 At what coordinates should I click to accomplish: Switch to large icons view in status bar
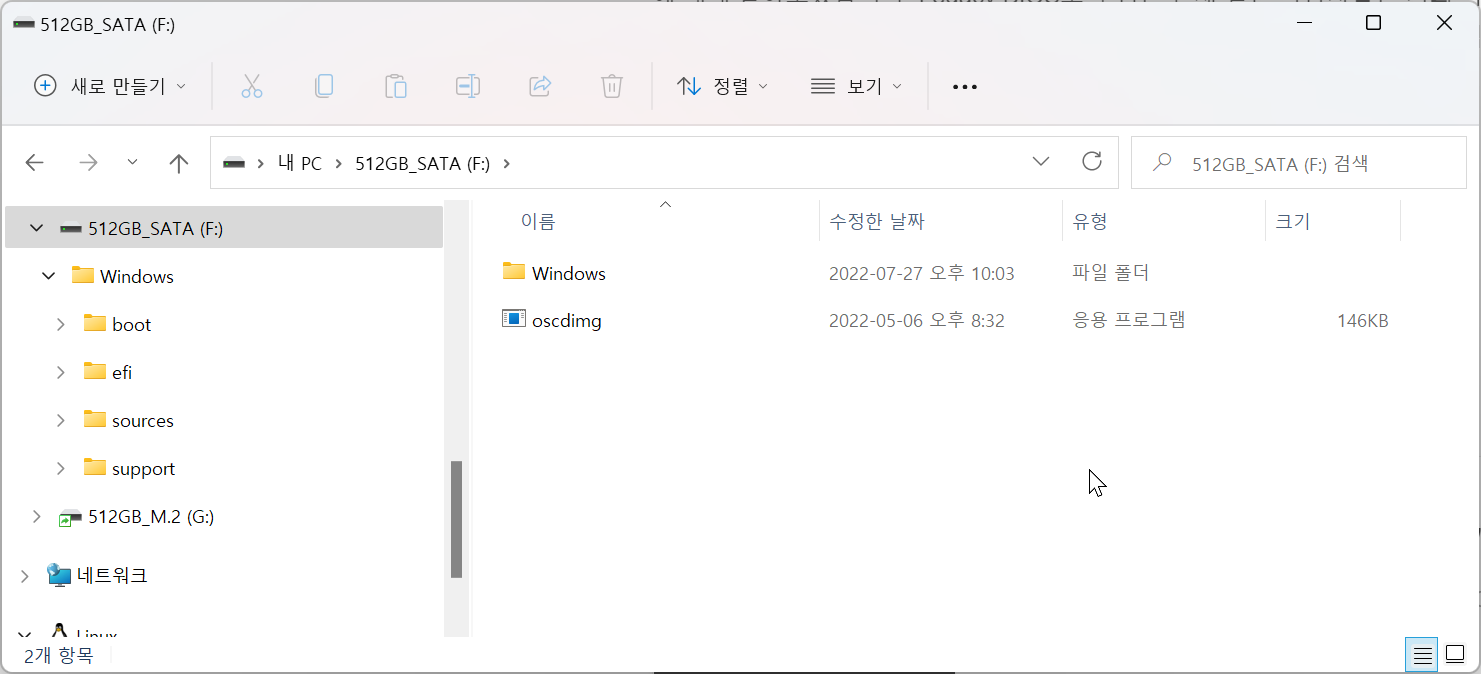point(1455,656)
